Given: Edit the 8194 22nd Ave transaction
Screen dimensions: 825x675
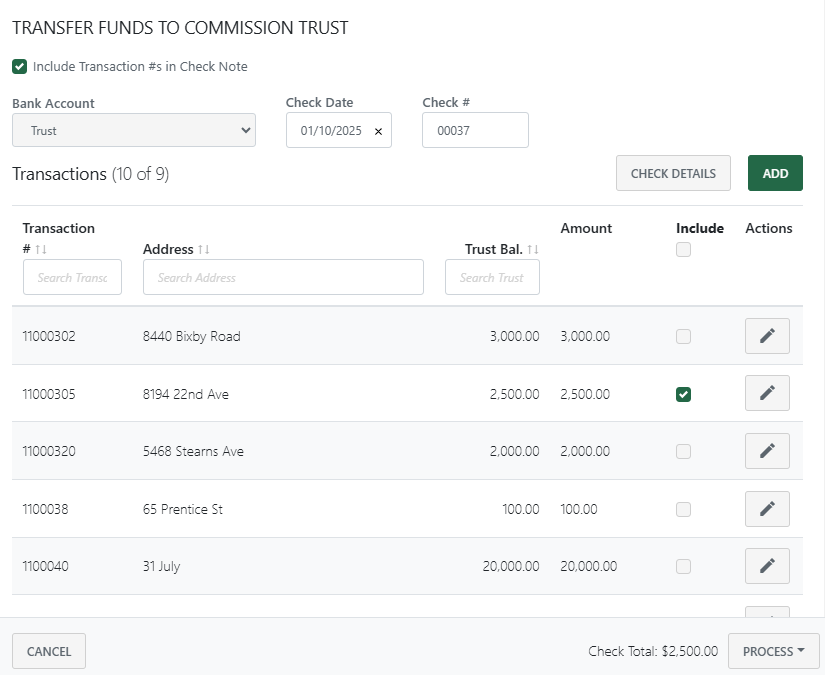Looking at the screenshot, I should click(x=767, y=393).
